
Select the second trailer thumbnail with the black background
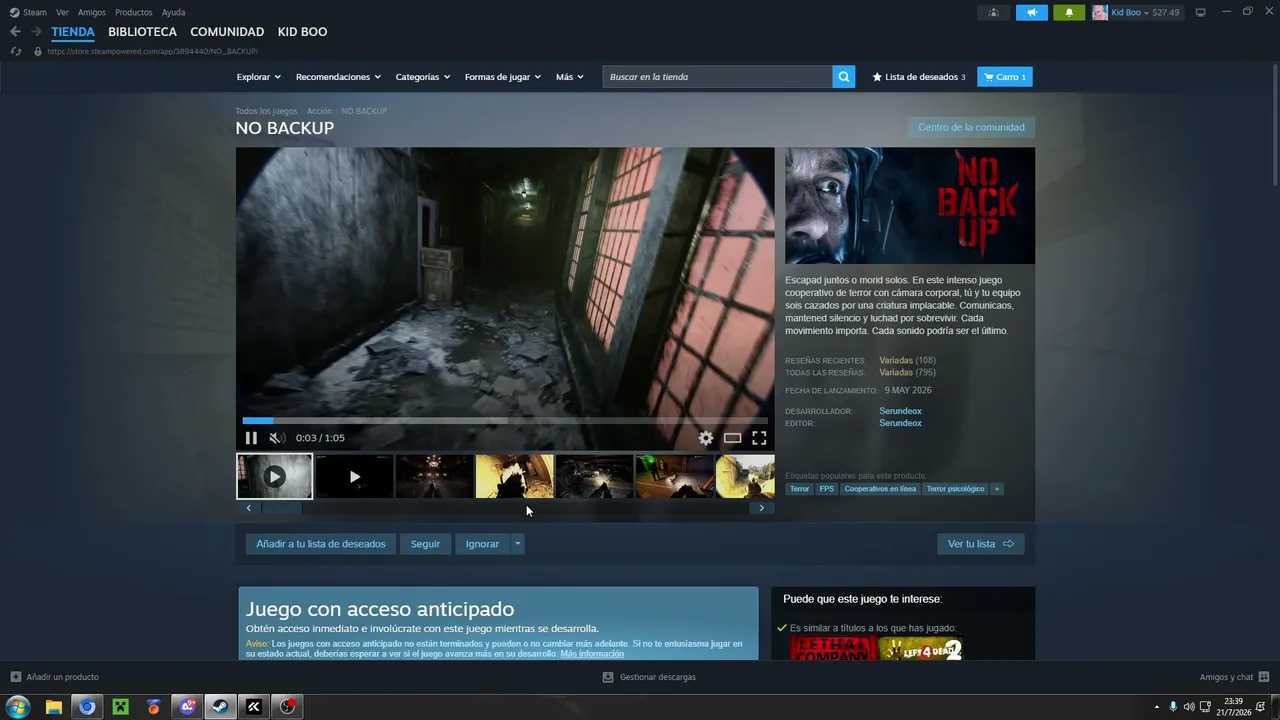354,477
